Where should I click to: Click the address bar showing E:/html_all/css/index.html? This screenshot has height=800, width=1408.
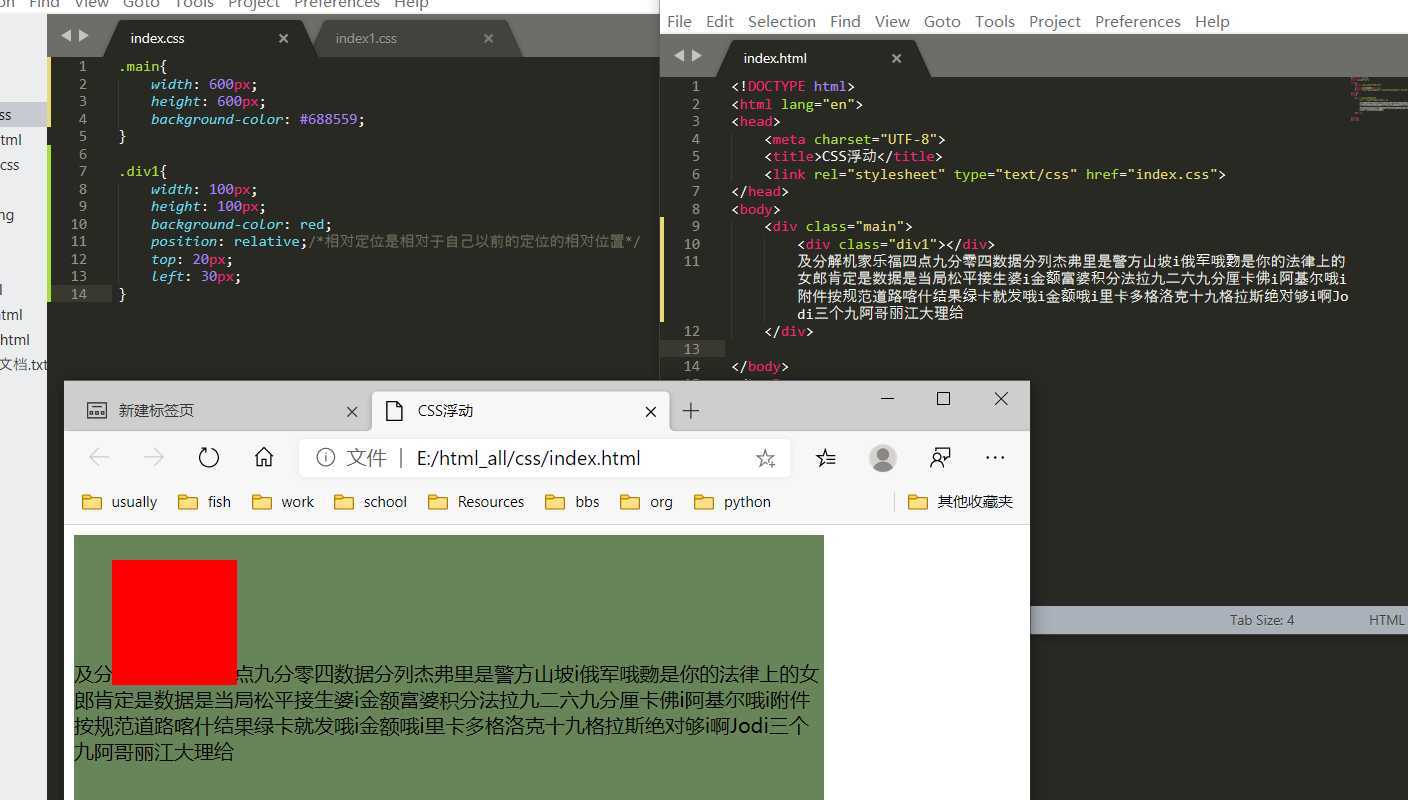pyautogui.click(x=545, y=458)
